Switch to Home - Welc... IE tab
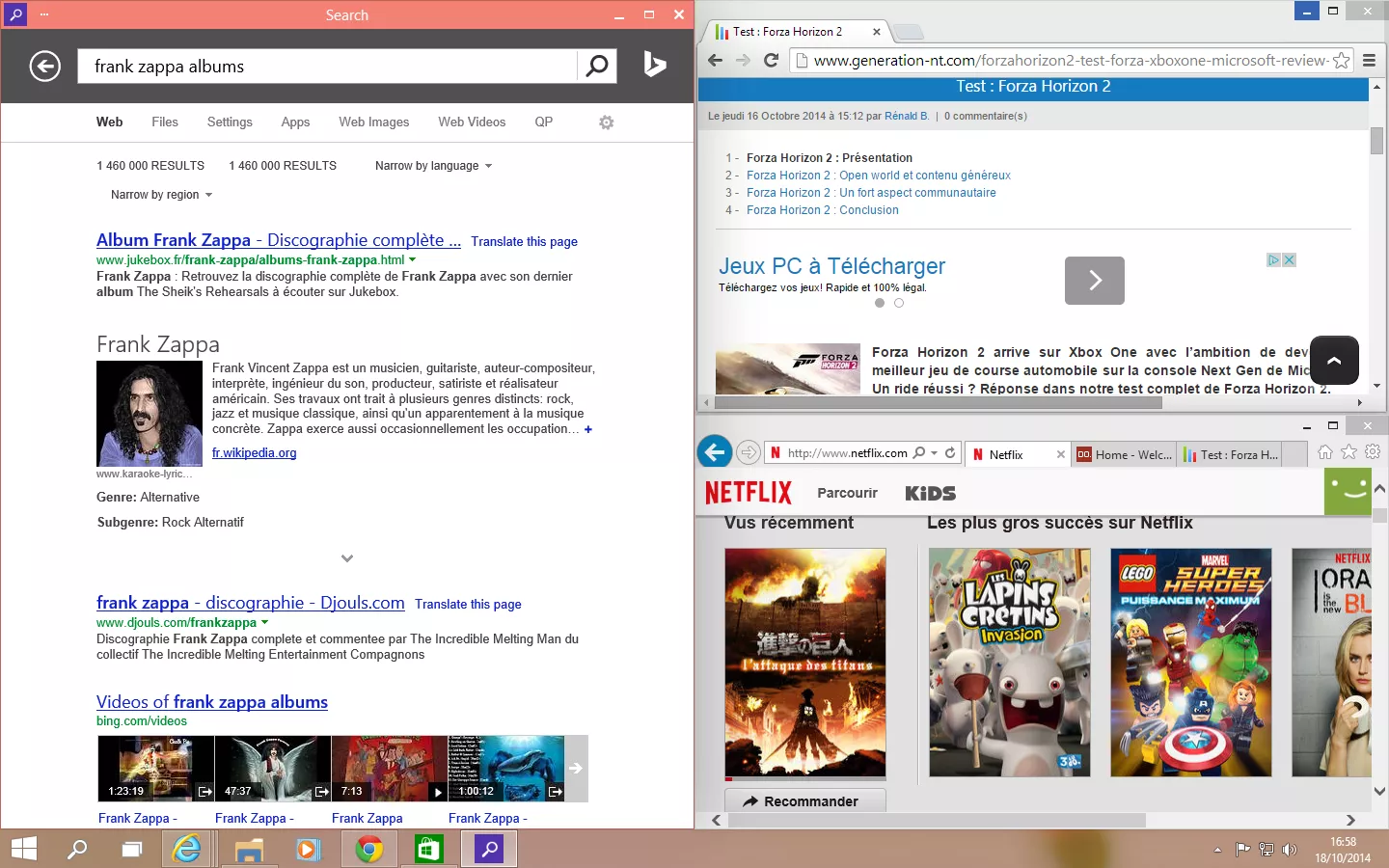The image size is (1389, 868). pos(1124,454)
